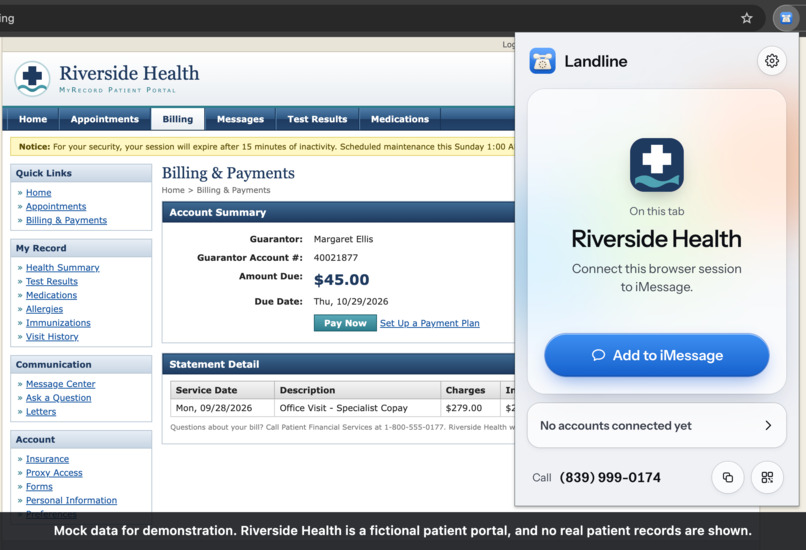Open the Appointments tab
Viewport: 806px width, 550px height.
pos(104,119)
